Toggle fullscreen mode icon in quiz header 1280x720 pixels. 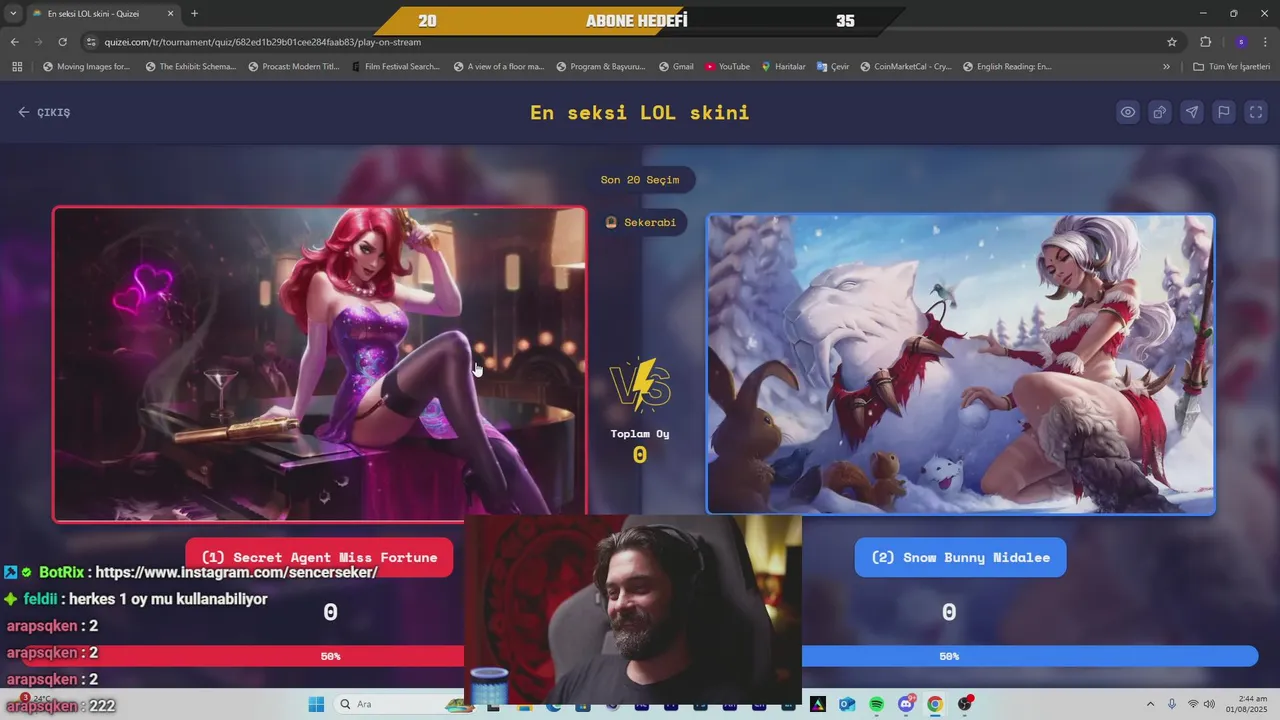(1256, 112)
